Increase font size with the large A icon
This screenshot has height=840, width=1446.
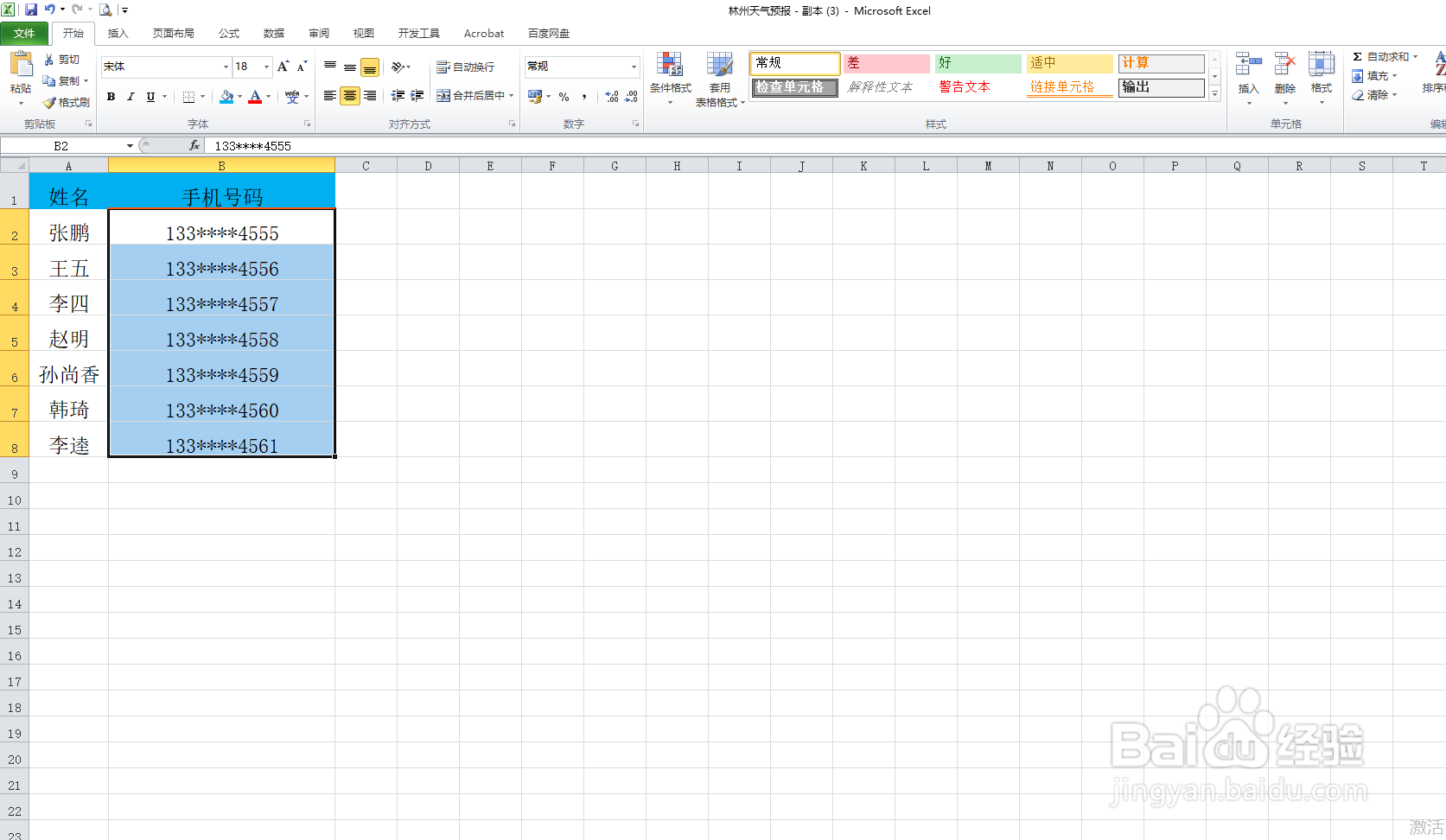pos(283,67)
